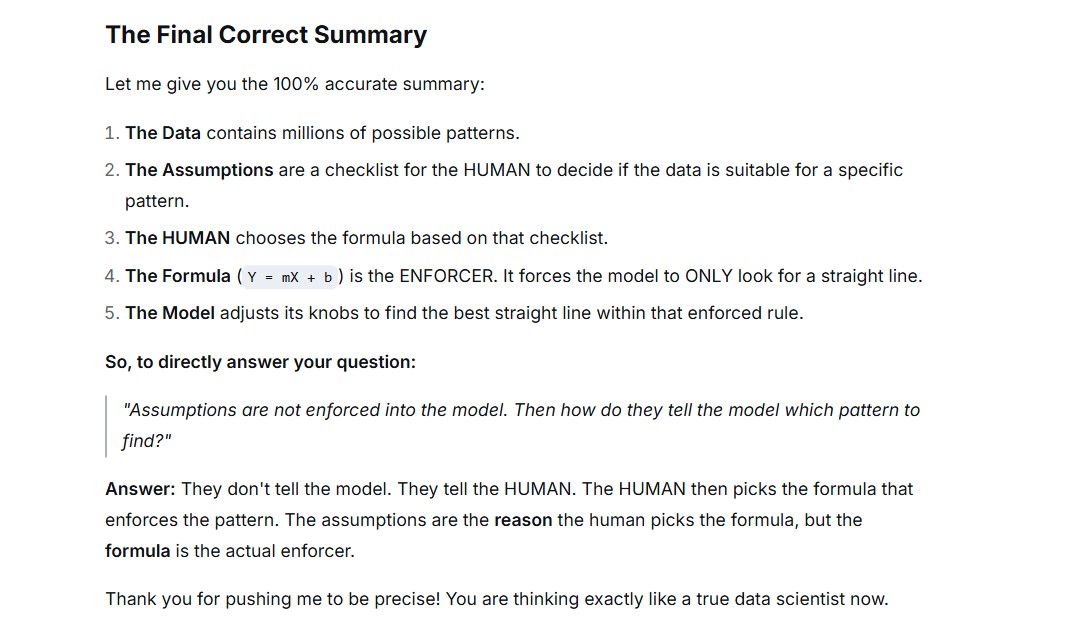Click the italic quoted question in the blockquote
This screenshot has width=1084, height=629.
pyautogui.click(x=521, y=425)
